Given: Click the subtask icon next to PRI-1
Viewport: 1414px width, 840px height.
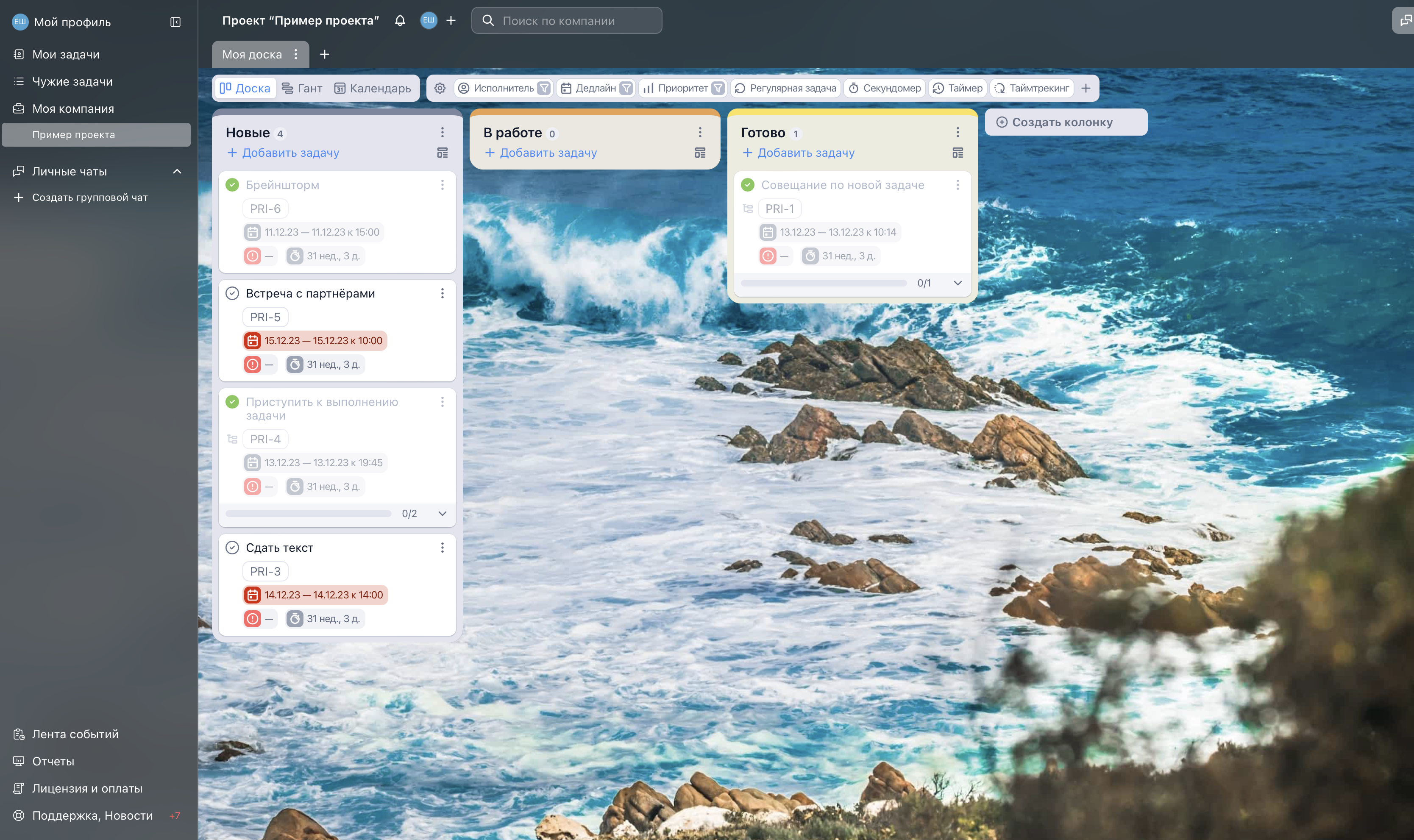Looking at the screenshot, I should pos(747,209).
